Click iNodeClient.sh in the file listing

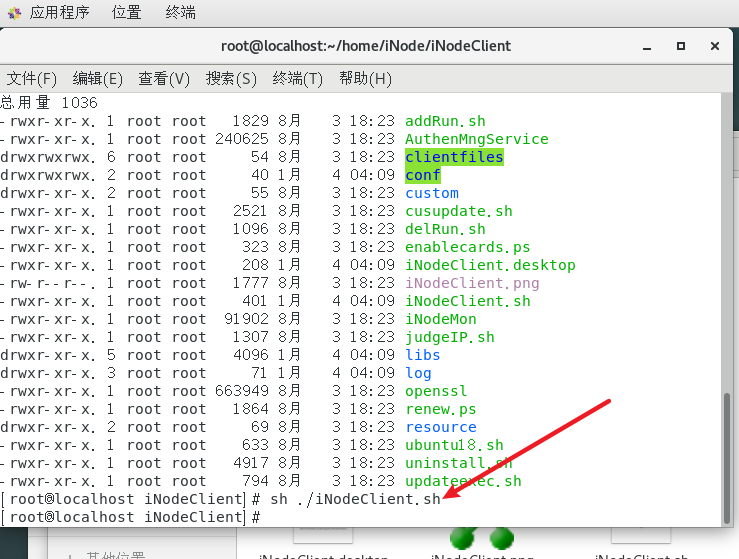pos(468,301)
